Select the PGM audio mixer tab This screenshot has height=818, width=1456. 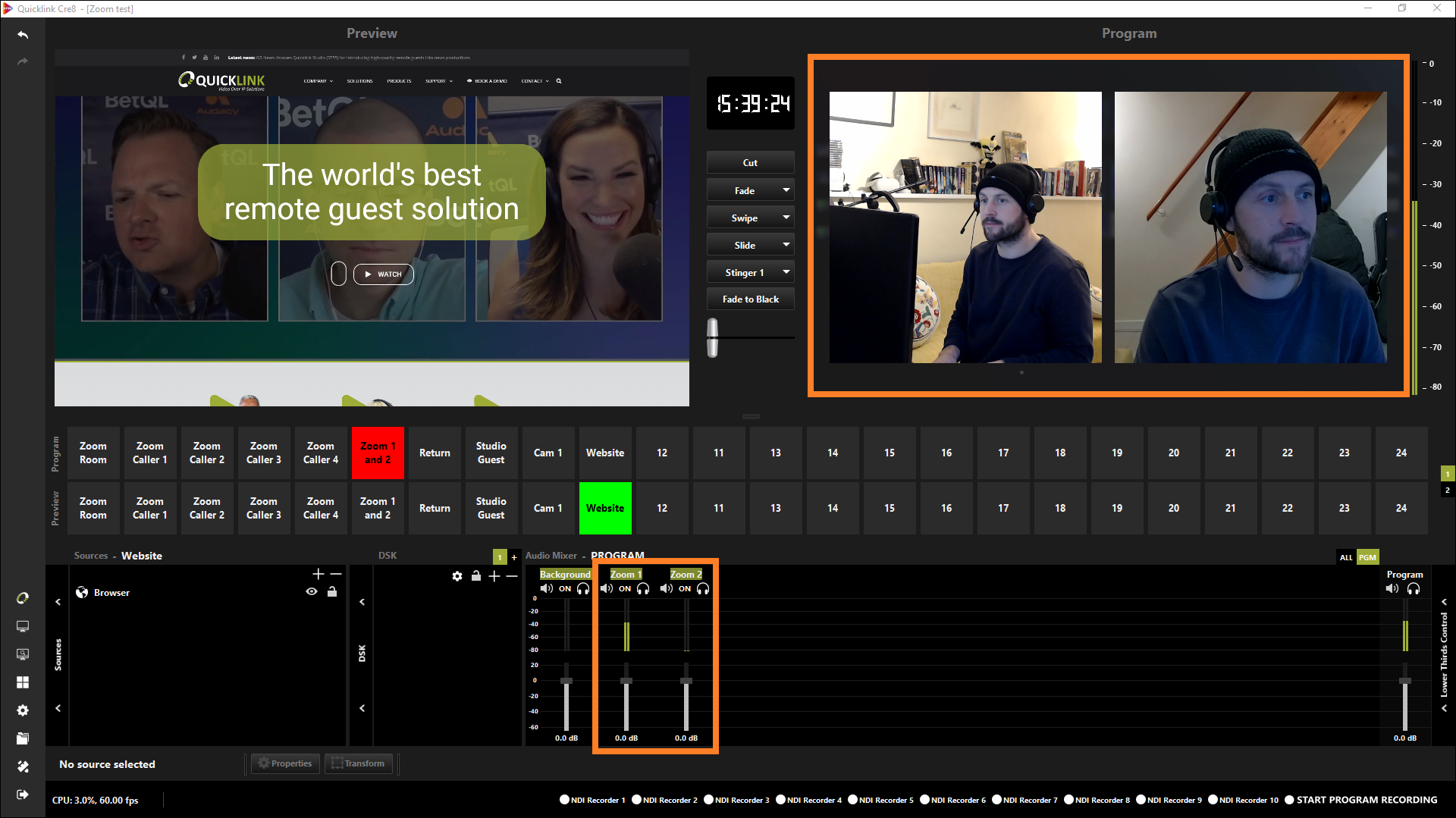pyautogui.click(x=1367, y=557)
